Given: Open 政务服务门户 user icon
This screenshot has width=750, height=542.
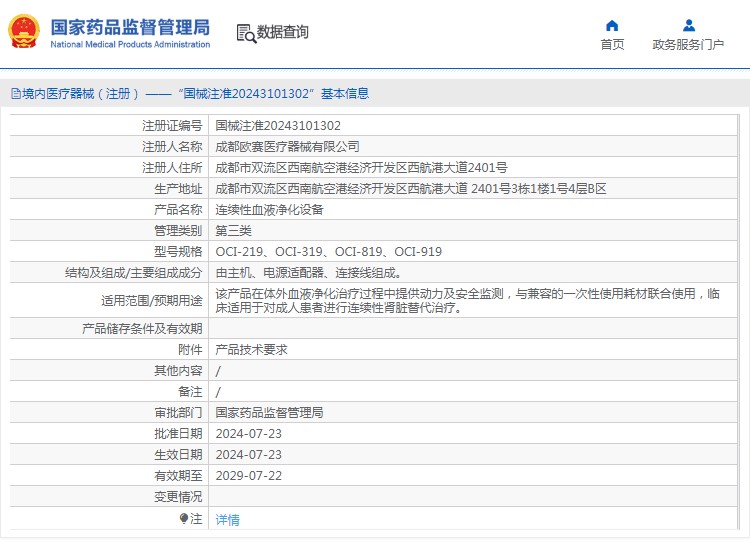Looking at the screenshot, I should [689, 25].
